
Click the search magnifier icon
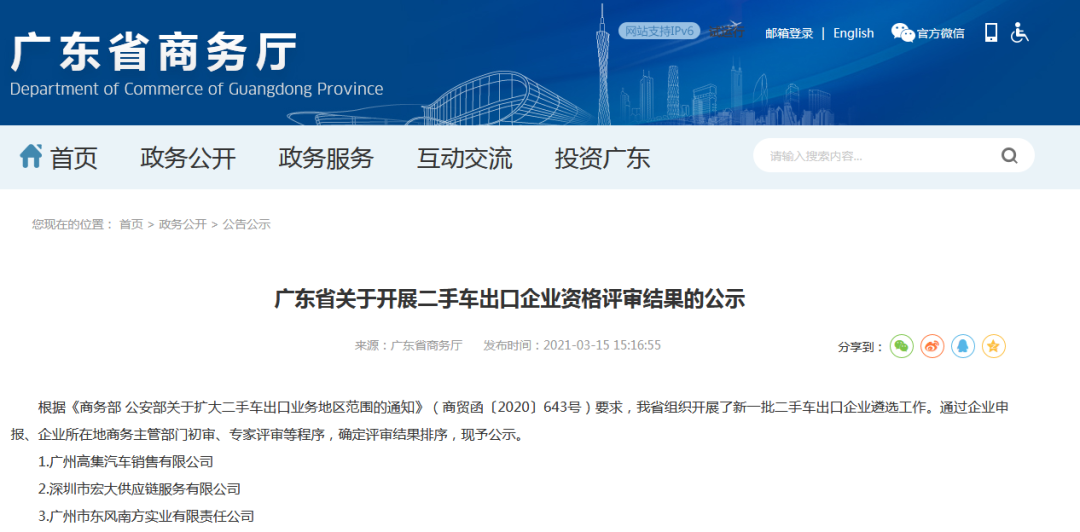pos(1009,156)
